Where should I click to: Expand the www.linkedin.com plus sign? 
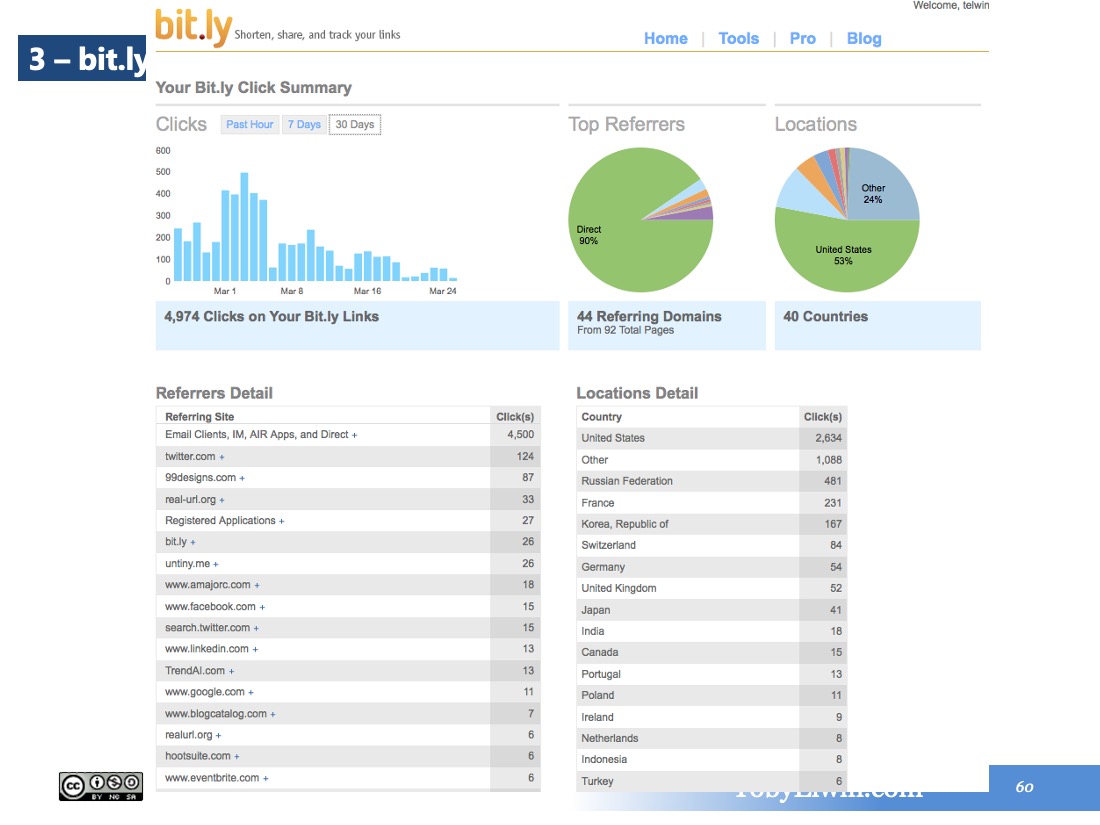point(255,650)
